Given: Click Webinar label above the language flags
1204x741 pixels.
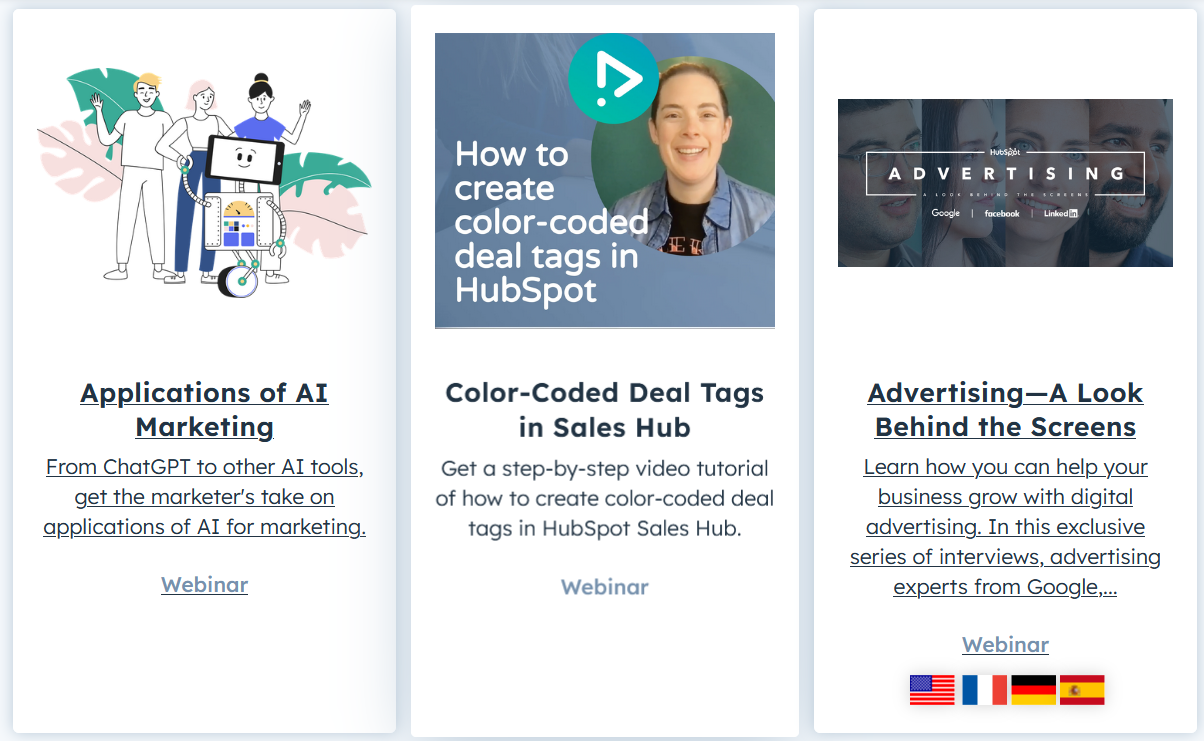Looking at the screenshot, I should tap(1005, 645).
